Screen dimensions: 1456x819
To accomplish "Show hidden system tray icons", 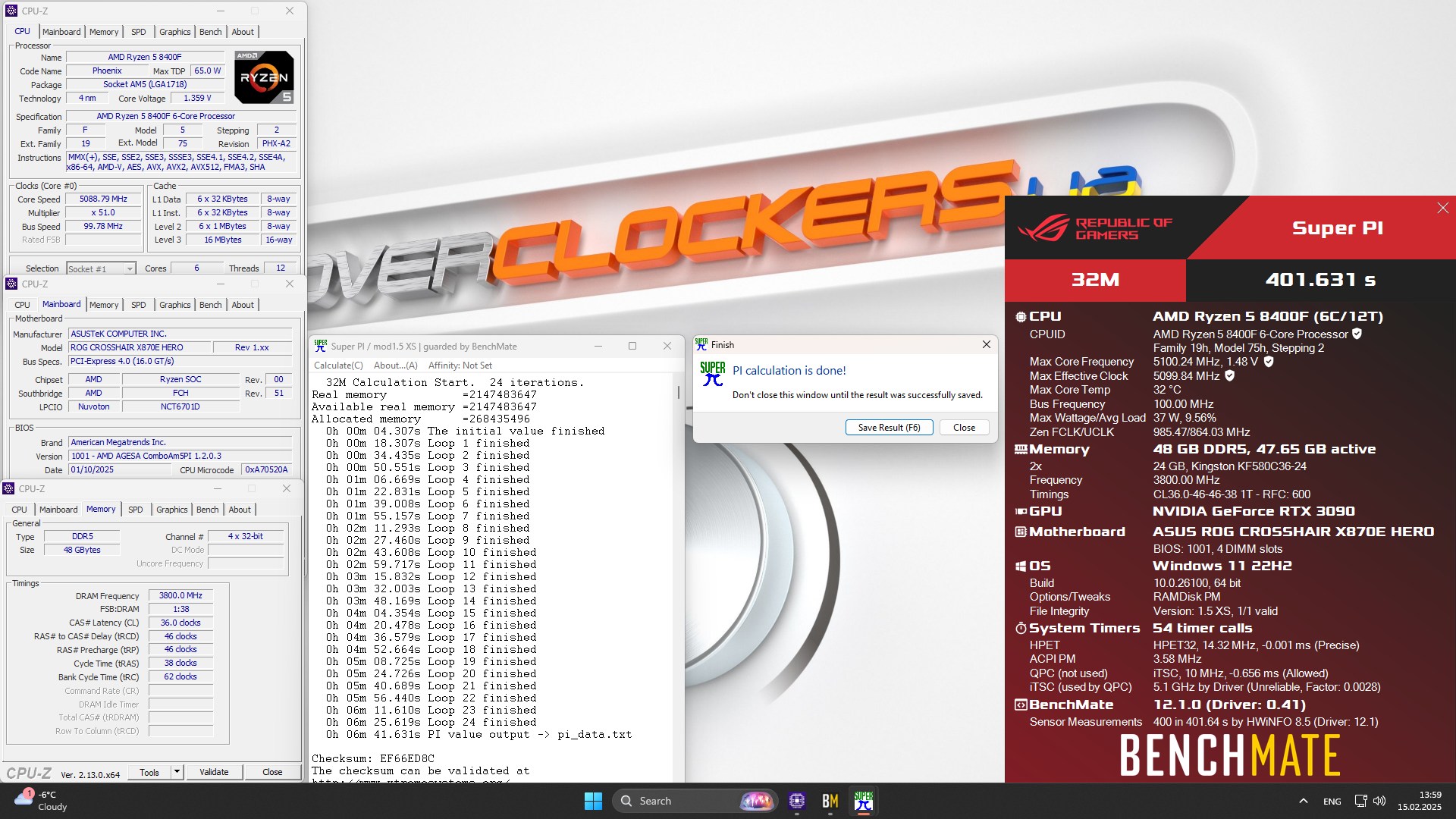I will (x=1303, y=801).
